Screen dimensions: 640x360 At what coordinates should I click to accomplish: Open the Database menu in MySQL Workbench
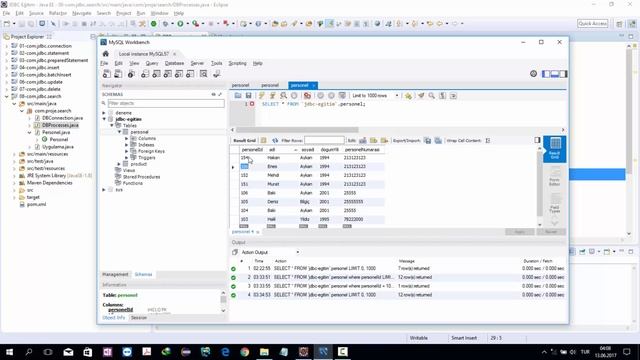pos(174,63)
